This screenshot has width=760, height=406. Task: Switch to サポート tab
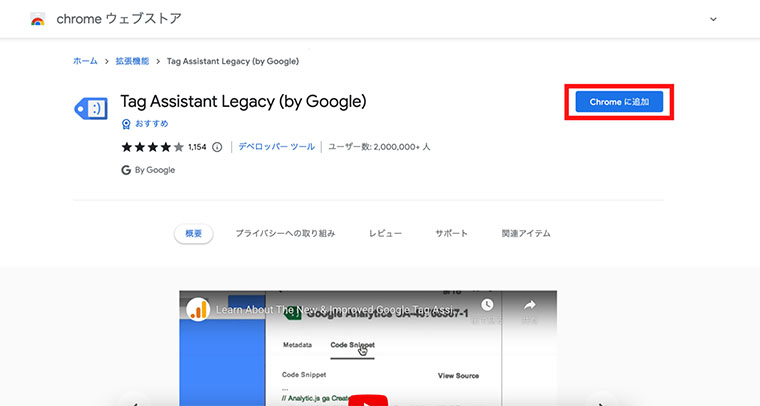click(451, 234)
